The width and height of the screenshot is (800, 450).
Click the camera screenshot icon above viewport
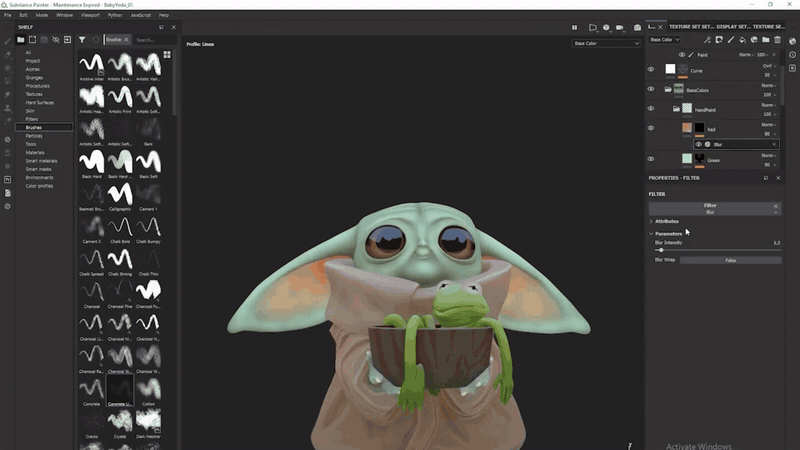click(x=635, y=27)
